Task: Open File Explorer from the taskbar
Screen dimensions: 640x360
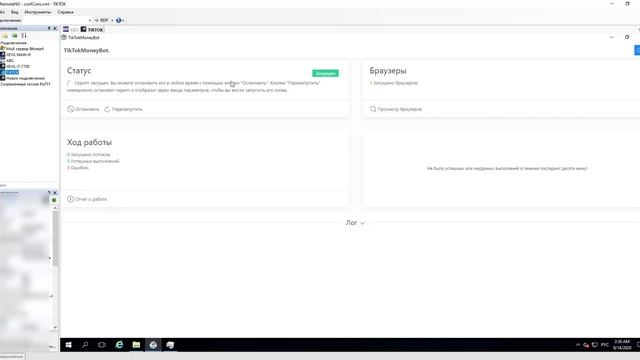Action: tap(136, 345)
